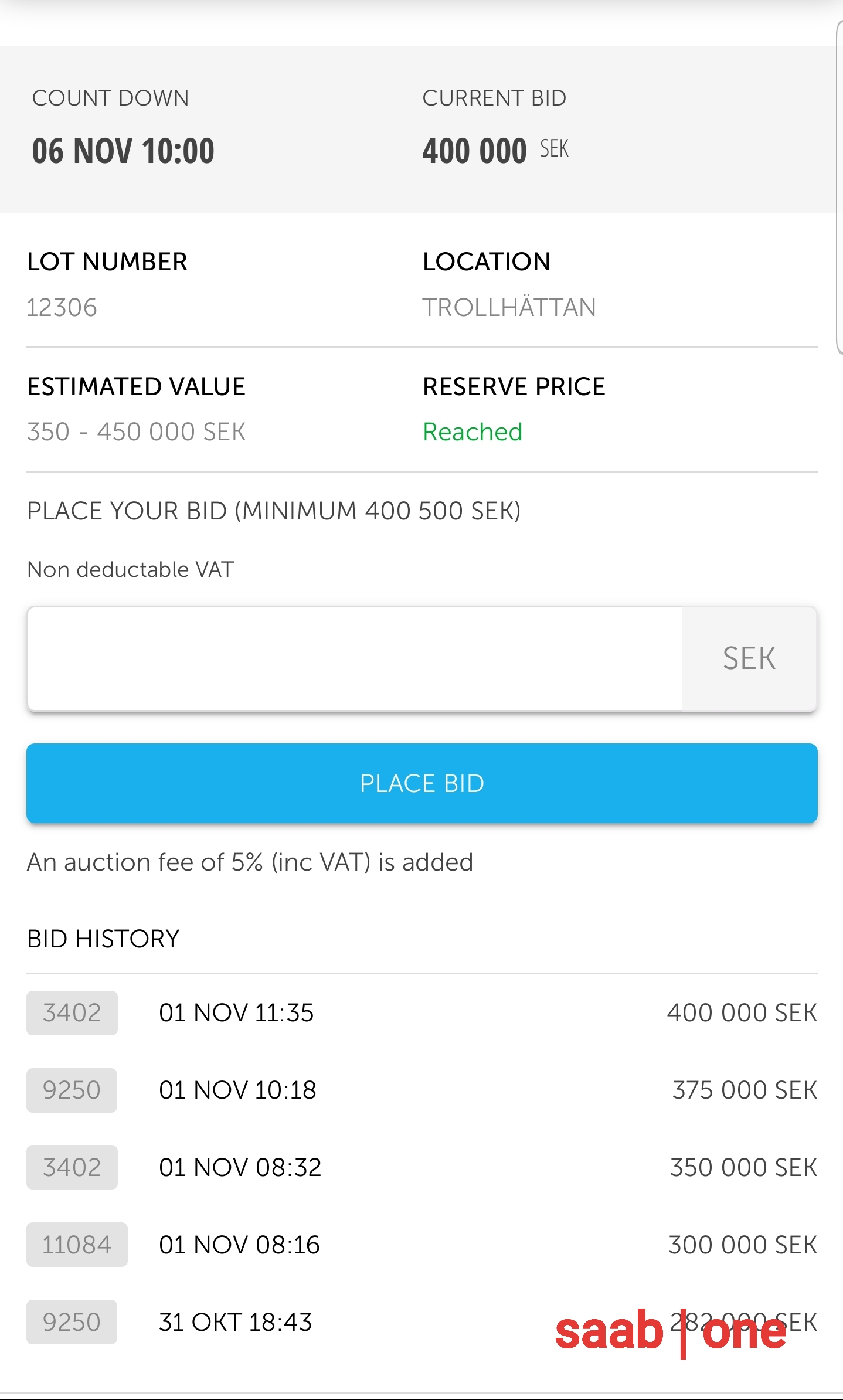Click the 375 000 SEK bid entry

pos(745,1090)
